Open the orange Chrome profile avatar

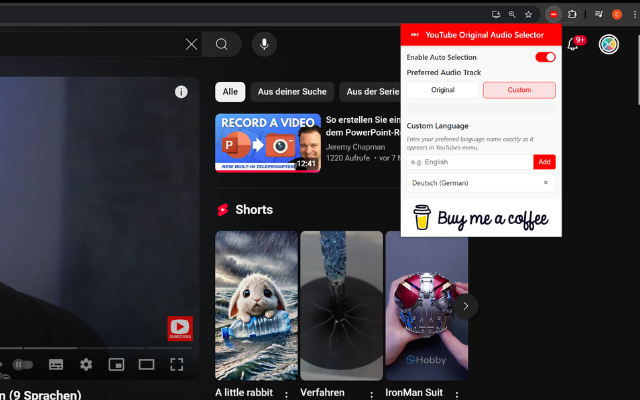click(x=617, y=15)
